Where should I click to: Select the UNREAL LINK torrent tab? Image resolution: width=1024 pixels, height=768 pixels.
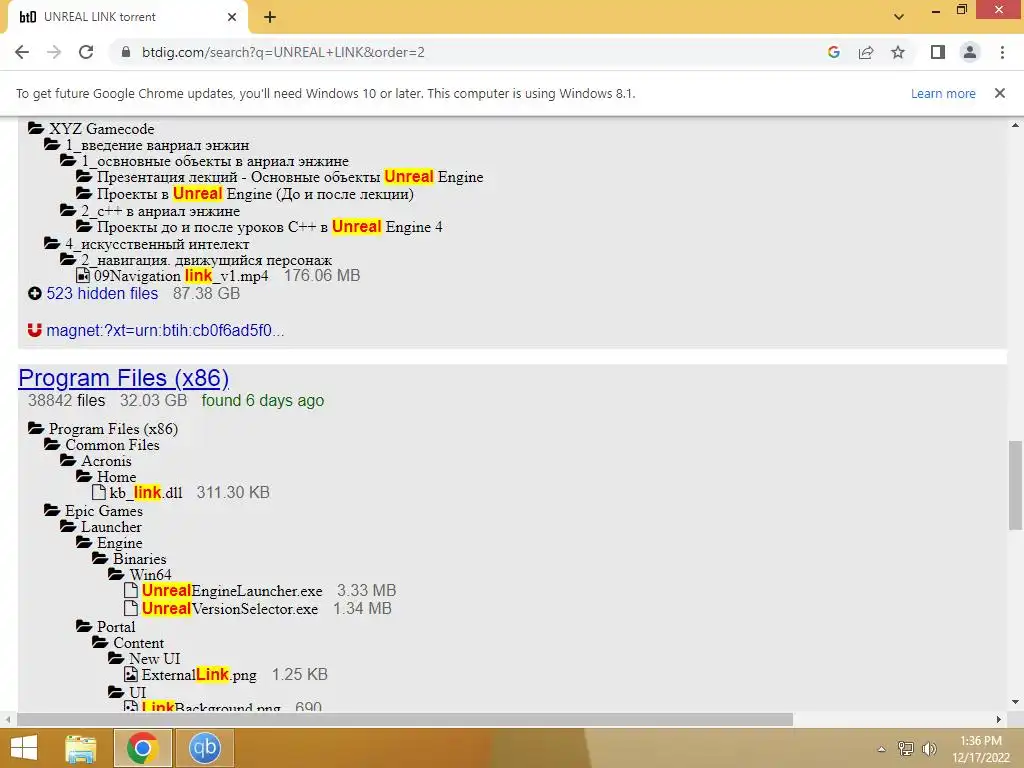point(127,17)
